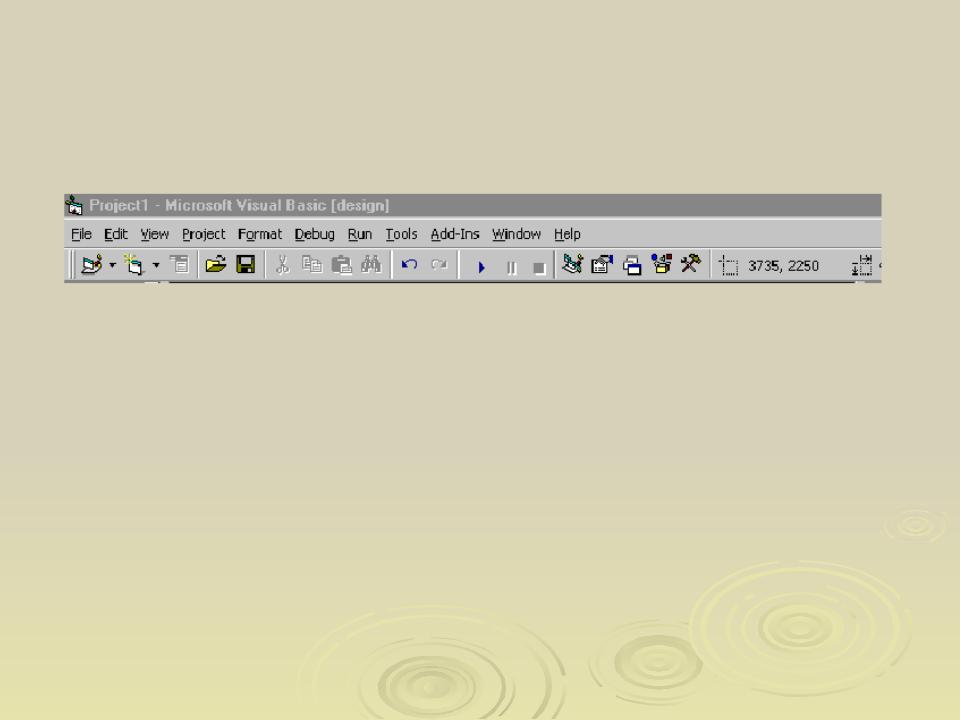Open the Format menu
Screen dimensions: 960x720
[x=260, y=234]
